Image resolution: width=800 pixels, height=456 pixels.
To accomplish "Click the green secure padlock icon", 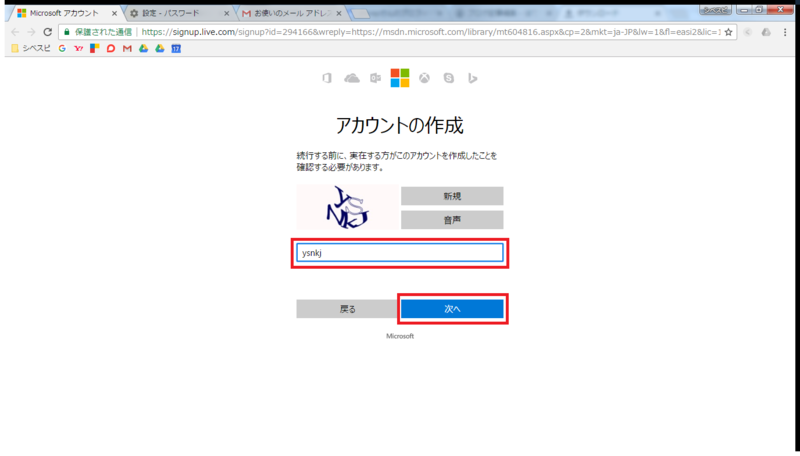I will point(66,32).
